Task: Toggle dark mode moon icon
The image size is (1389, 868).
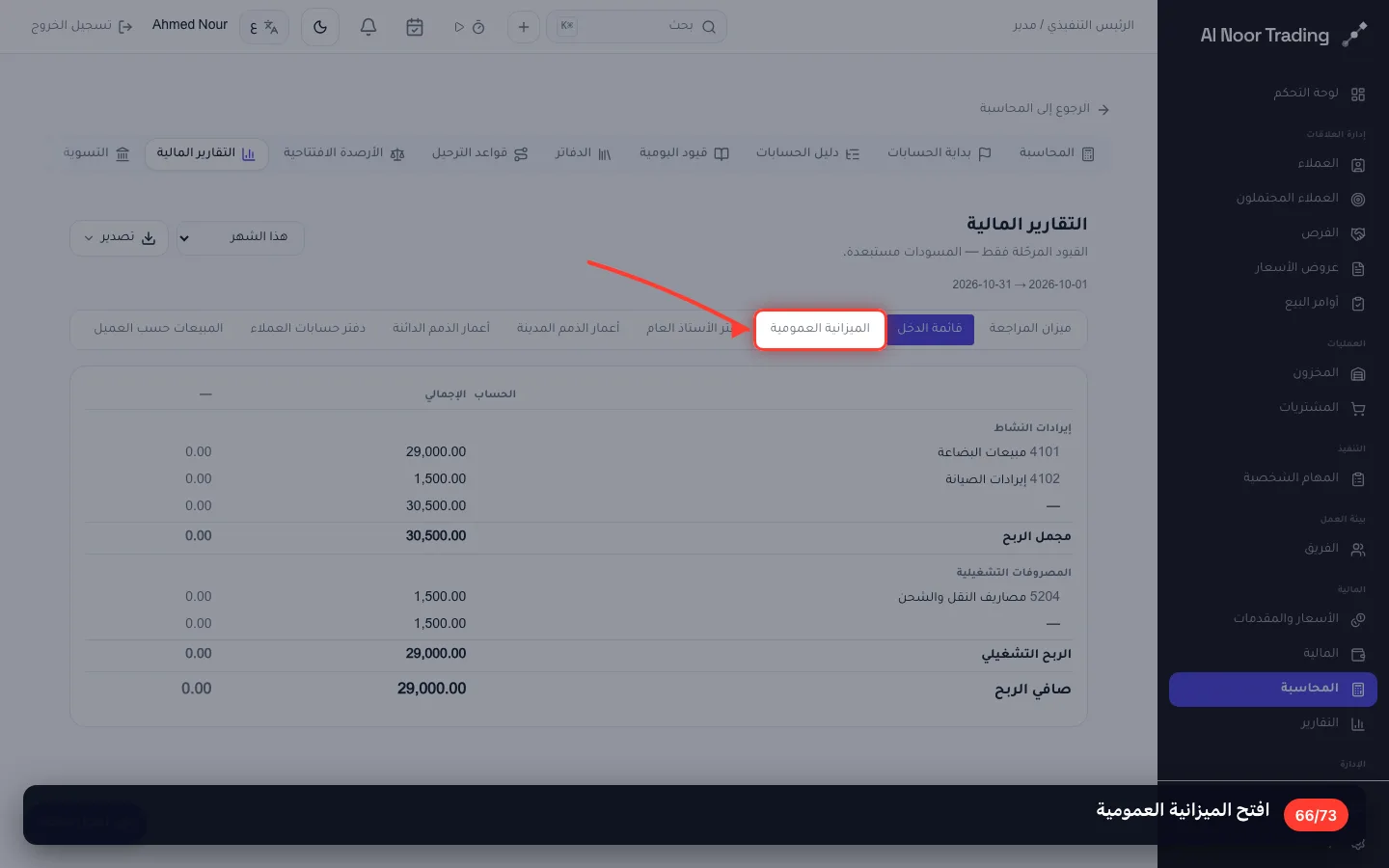Action: coord(320,27)
